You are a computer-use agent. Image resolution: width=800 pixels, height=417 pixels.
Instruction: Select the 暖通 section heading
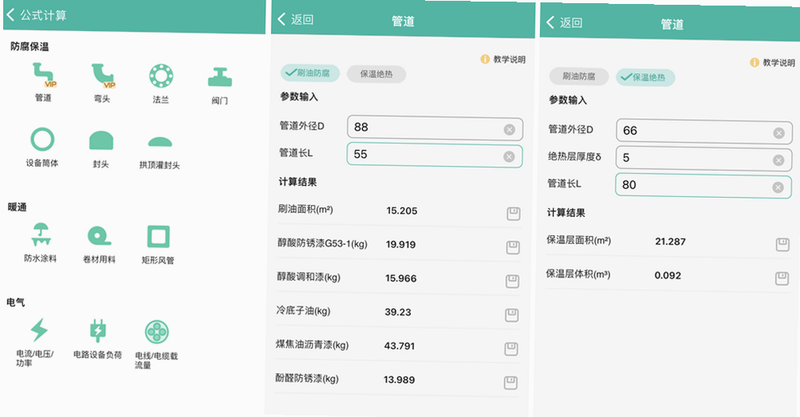point(17,207)
